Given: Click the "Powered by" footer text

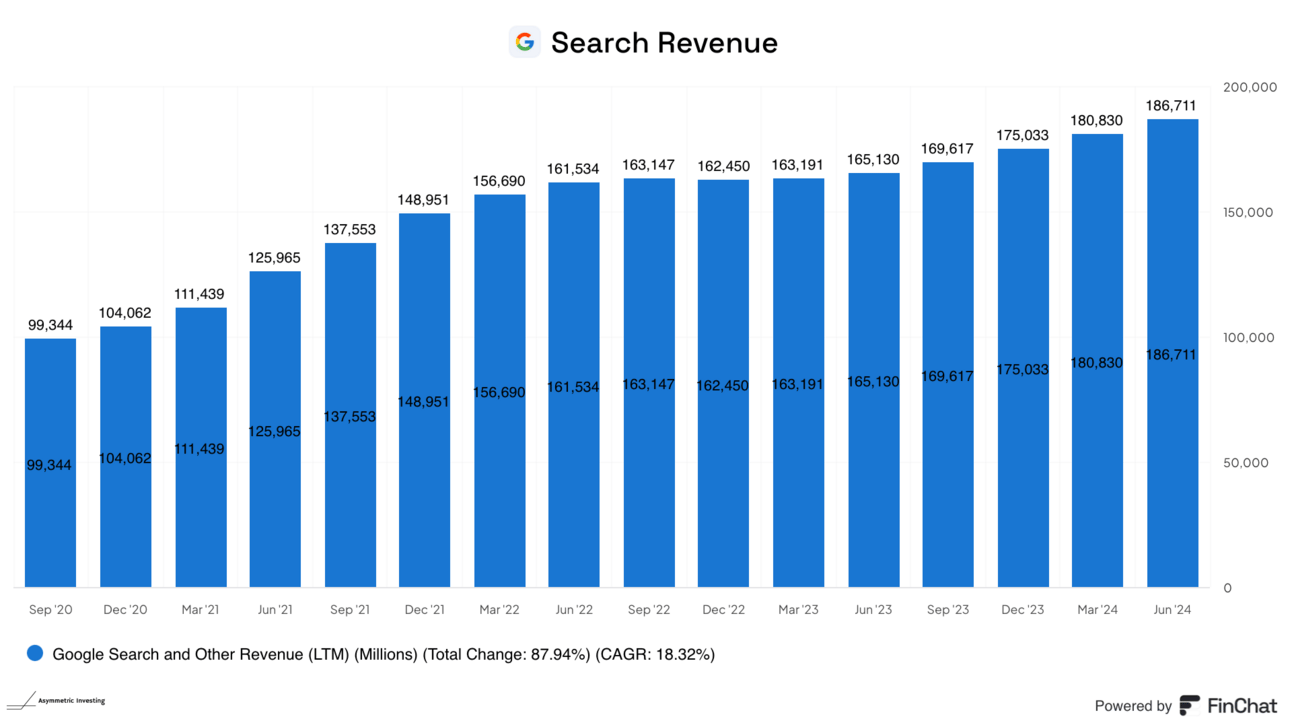Looking at the screenshot, I should point(1133,706).
